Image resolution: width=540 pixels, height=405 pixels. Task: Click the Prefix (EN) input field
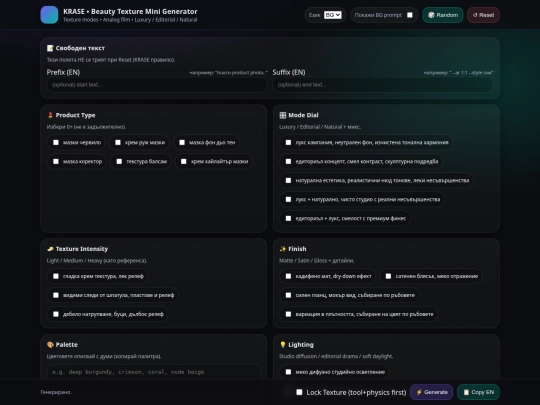tap(157, 85)
